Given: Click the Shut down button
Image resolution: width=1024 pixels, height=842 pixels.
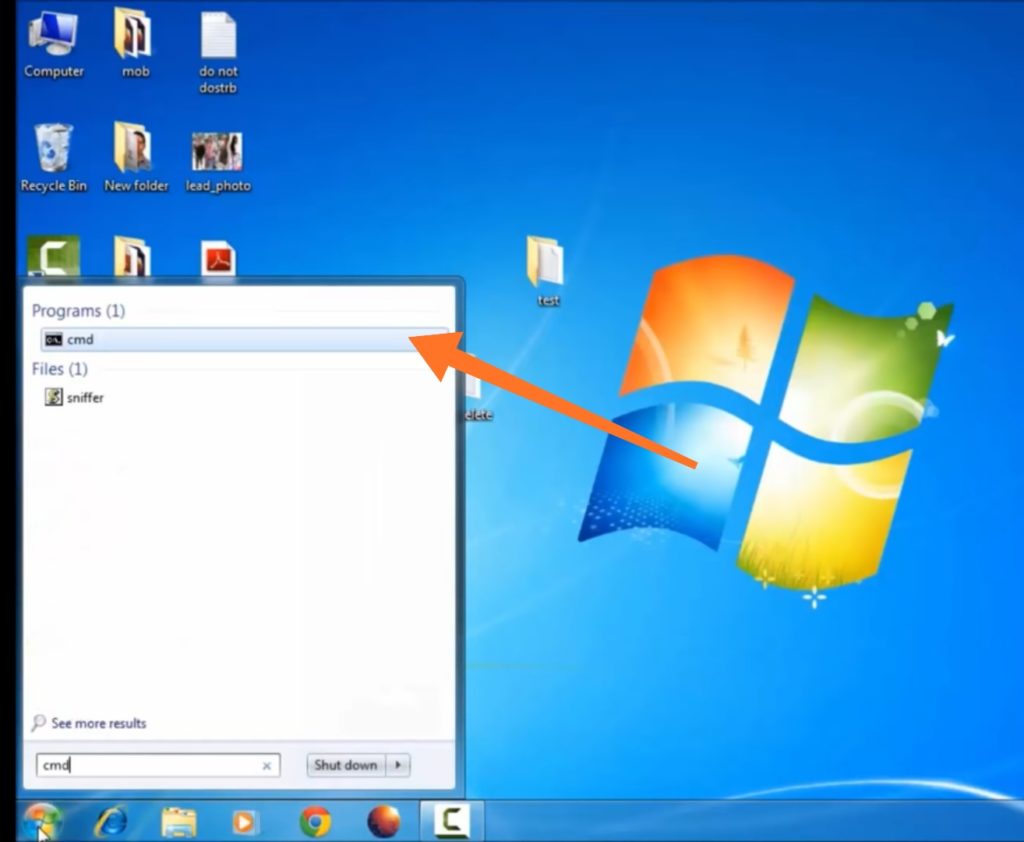Looking at the screenshot, I should coord(346,765).
